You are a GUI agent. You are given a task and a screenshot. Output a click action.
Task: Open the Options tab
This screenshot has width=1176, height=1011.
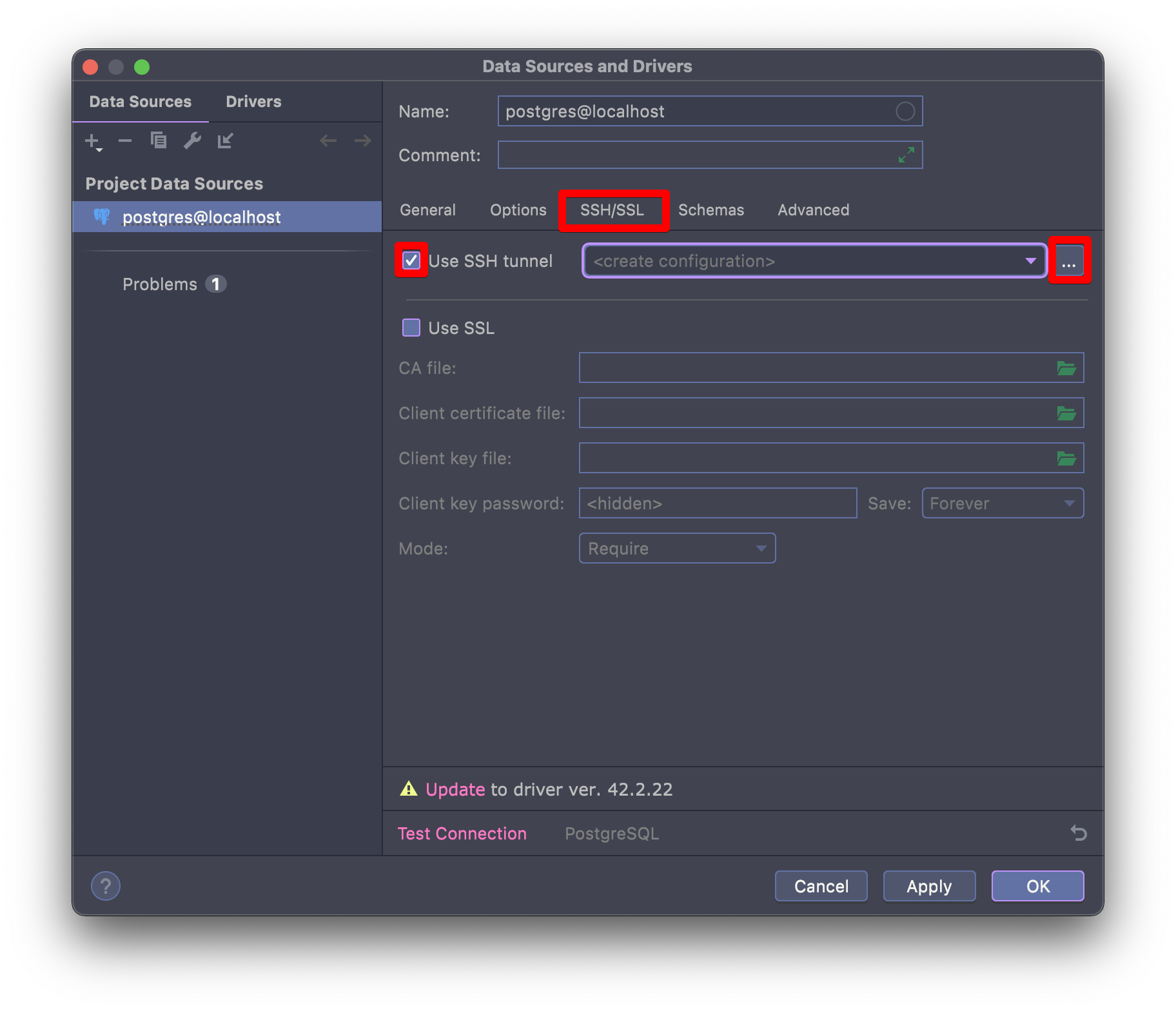click(x=518, y=210)
